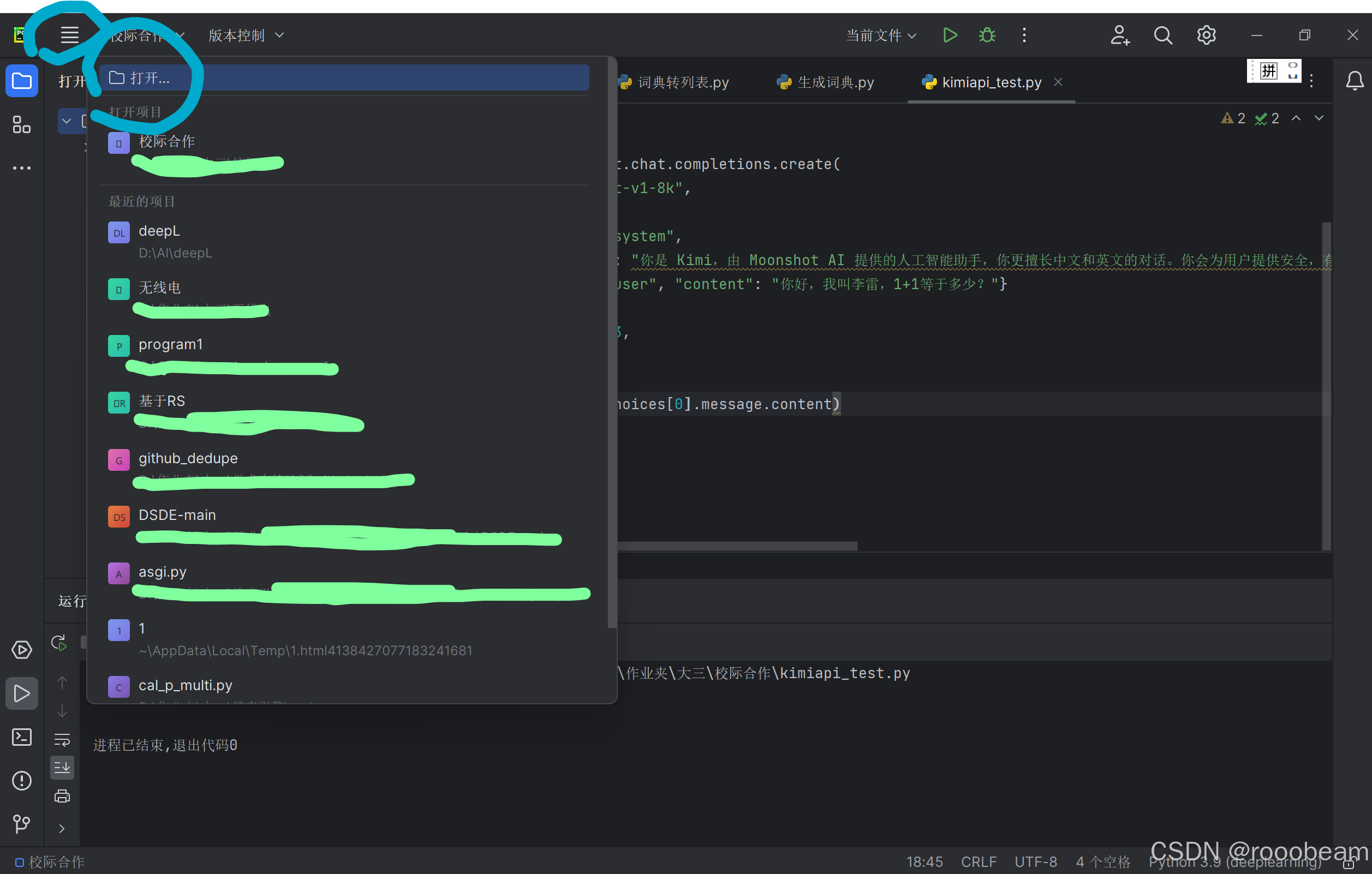The height and width of the screenshot is (874, 1372).
Task: Toggle scroll to end in run console
Action: [62, 767]
